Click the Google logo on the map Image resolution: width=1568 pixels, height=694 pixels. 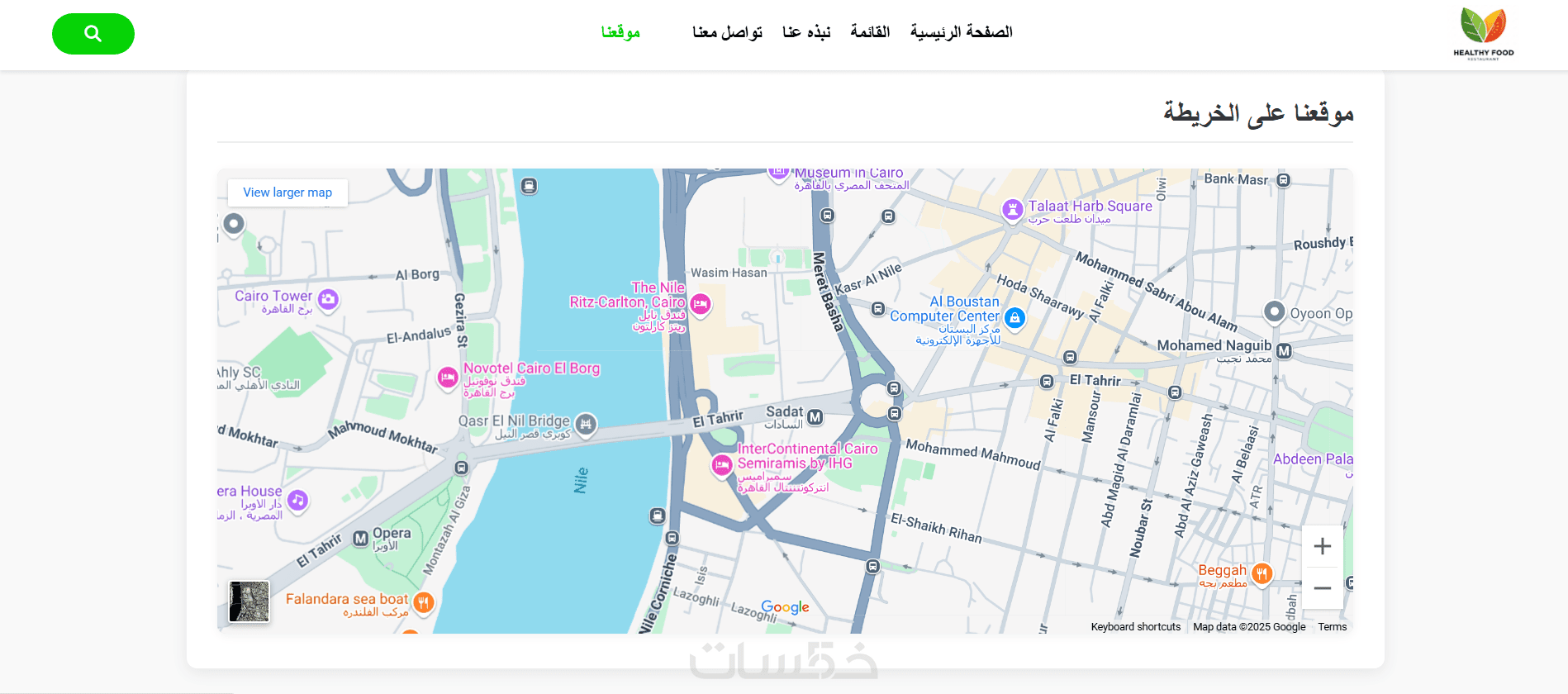785,607
